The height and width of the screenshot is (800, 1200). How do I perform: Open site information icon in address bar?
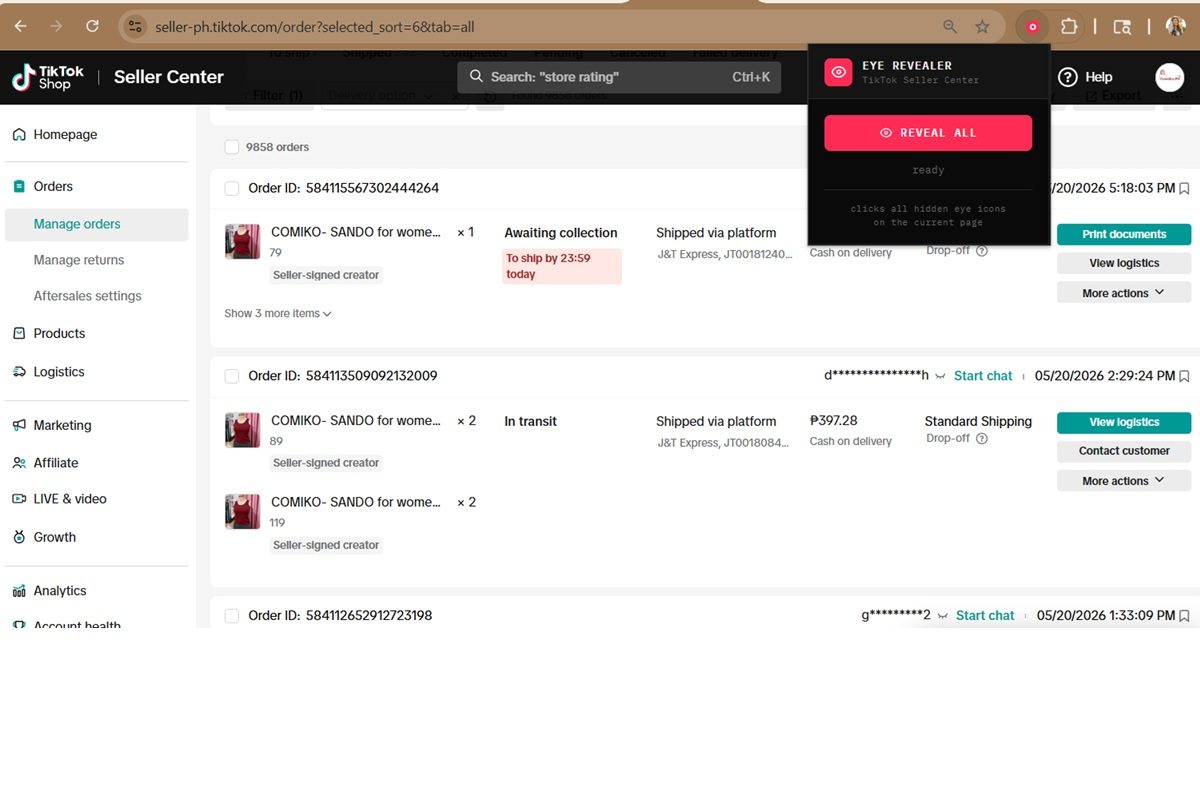coord(135,27)
